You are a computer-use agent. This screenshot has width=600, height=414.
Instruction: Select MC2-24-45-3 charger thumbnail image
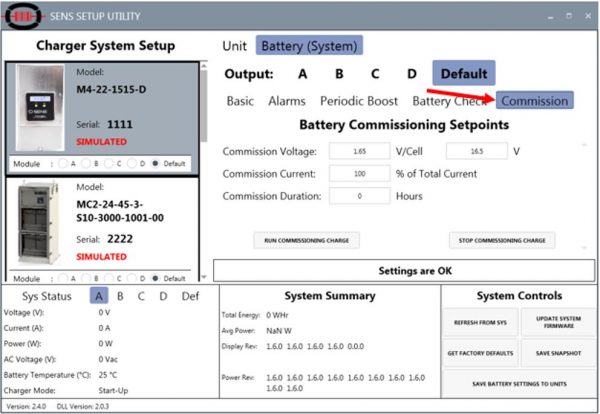[38, 223]
